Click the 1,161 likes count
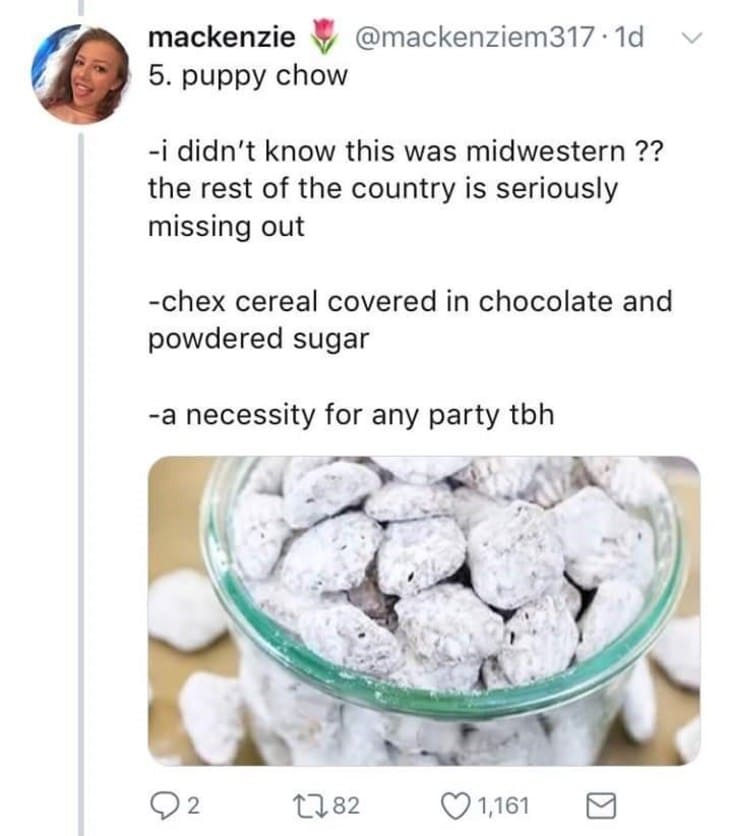Image resolution: width=732 pixels, height=836 pixels. tap(502, 805)
